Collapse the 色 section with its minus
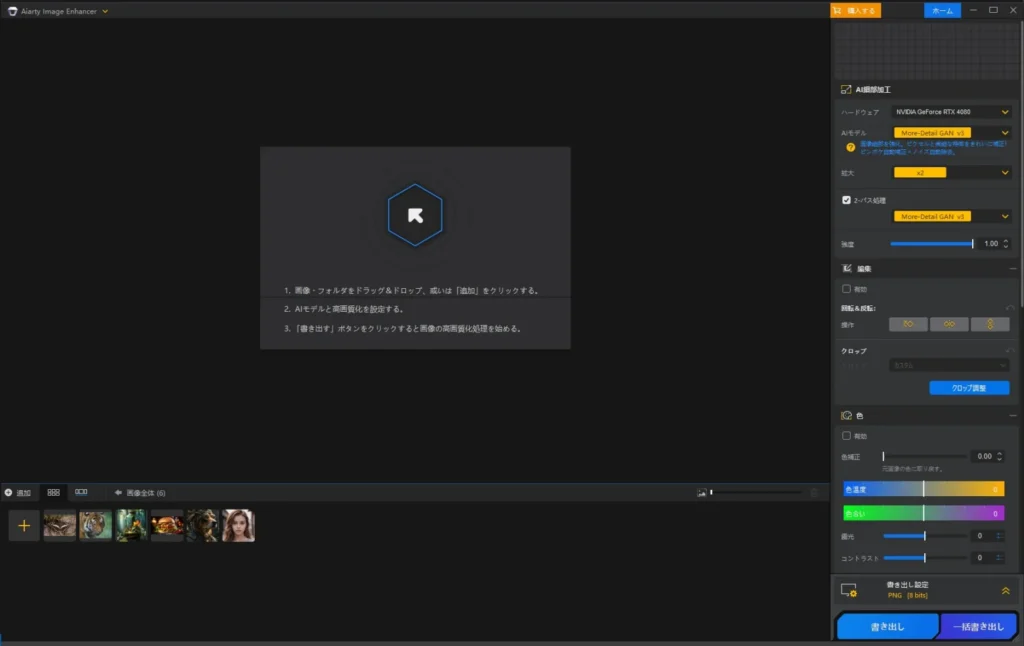The height and width of the screenshot is (646, 1024). [1012, 415]
